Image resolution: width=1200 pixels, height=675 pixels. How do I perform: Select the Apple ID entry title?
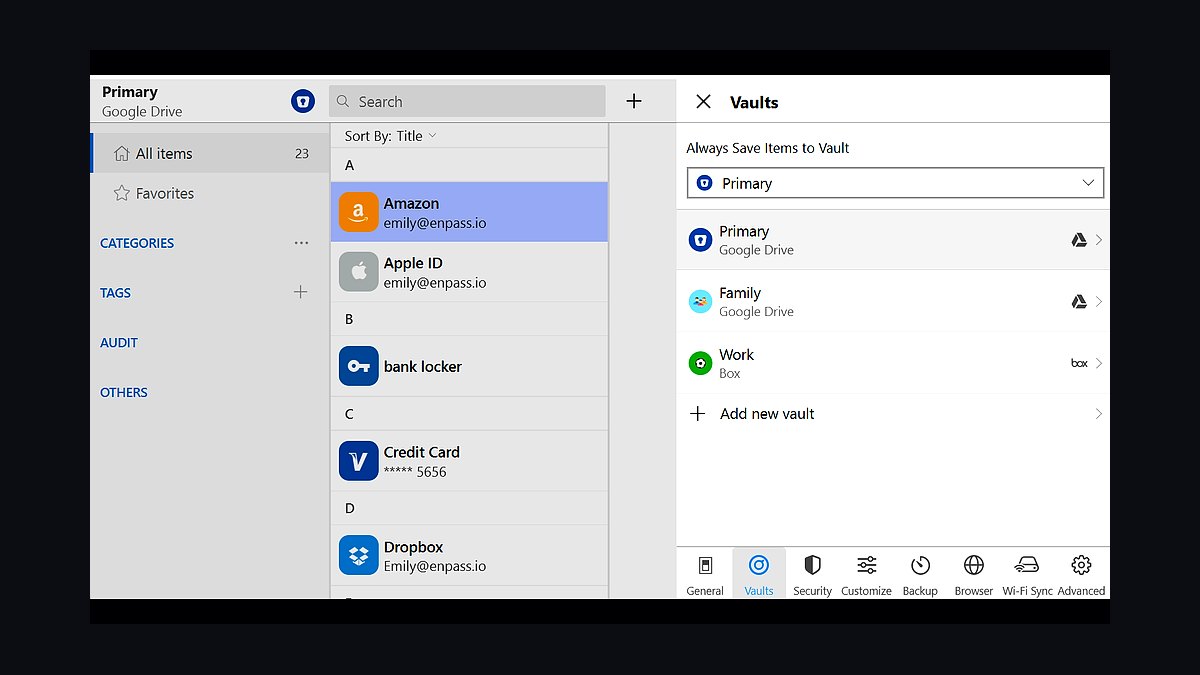point(413,263)
